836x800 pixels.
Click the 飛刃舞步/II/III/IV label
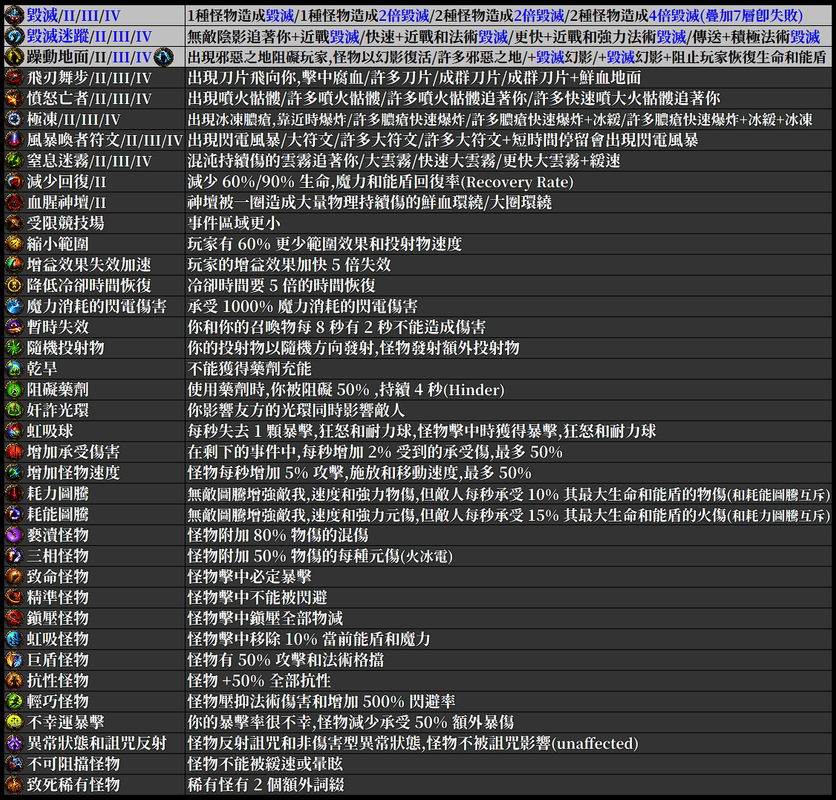(x=89, y=78)
